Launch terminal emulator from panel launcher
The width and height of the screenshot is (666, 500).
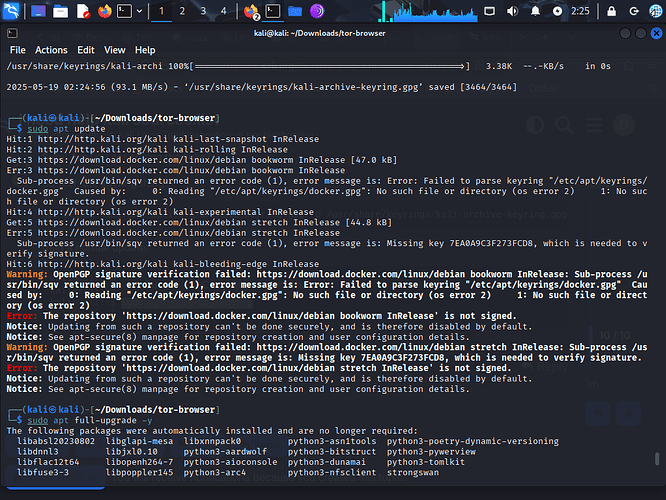tap(124, 11)
